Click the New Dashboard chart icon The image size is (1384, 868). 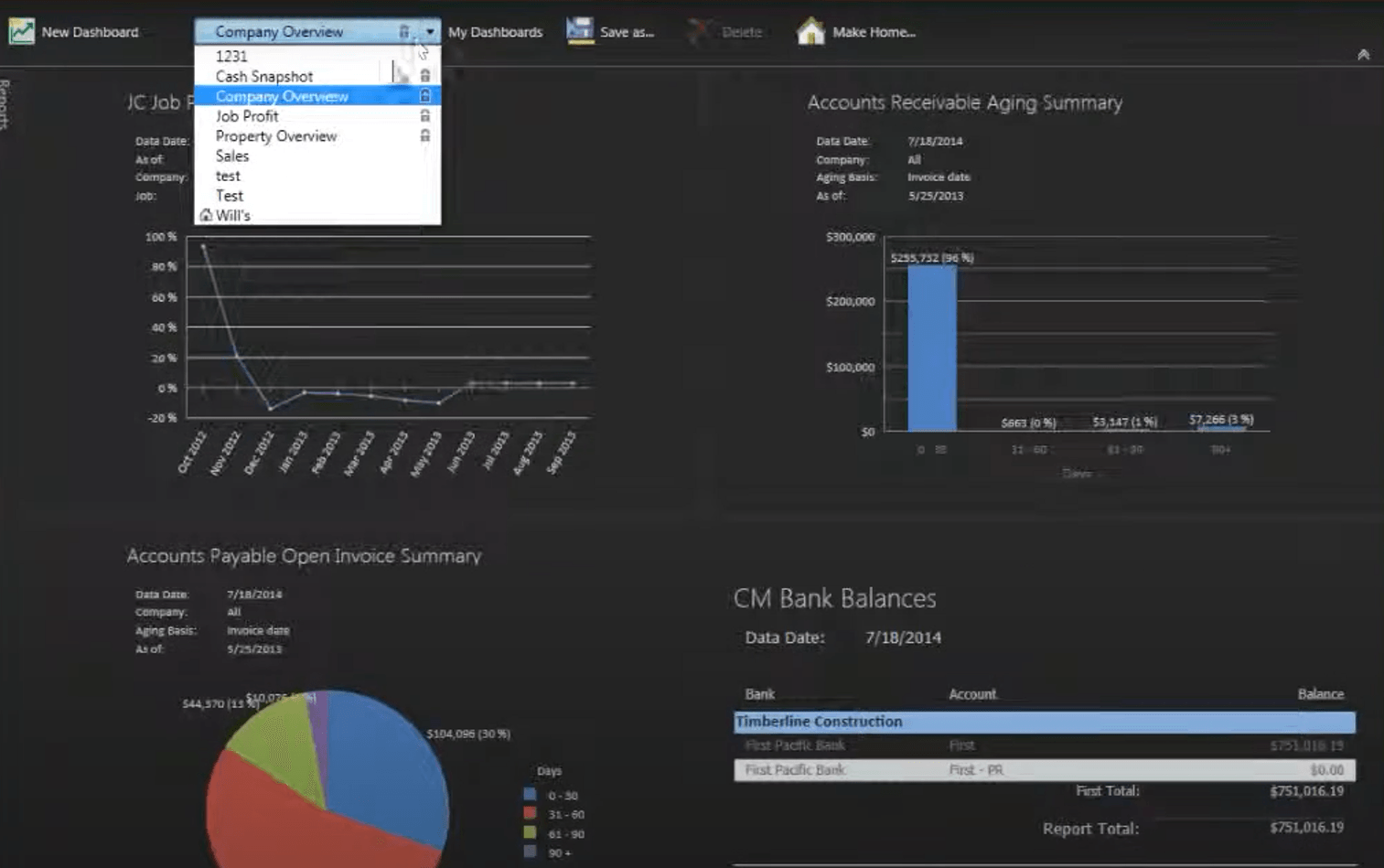(x=21, y=31)
